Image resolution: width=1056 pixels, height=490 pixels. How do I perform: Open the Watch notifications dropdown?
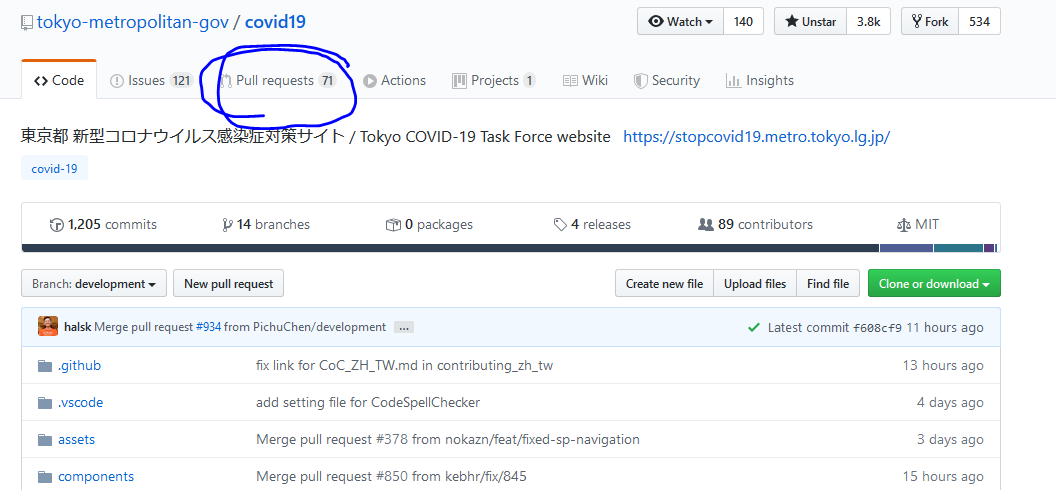pos(680,22)
